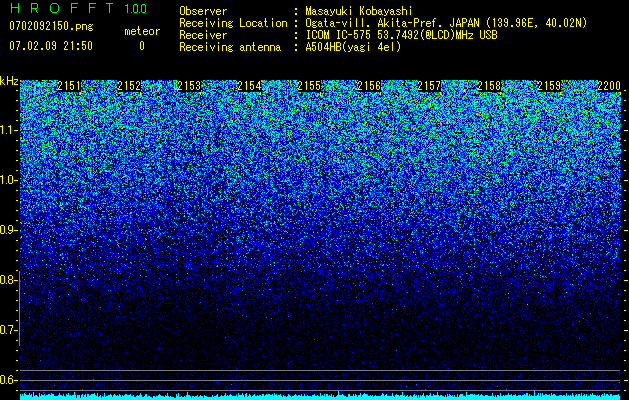Click the 0.9 kHz frequency axis label

coord(8,230)
